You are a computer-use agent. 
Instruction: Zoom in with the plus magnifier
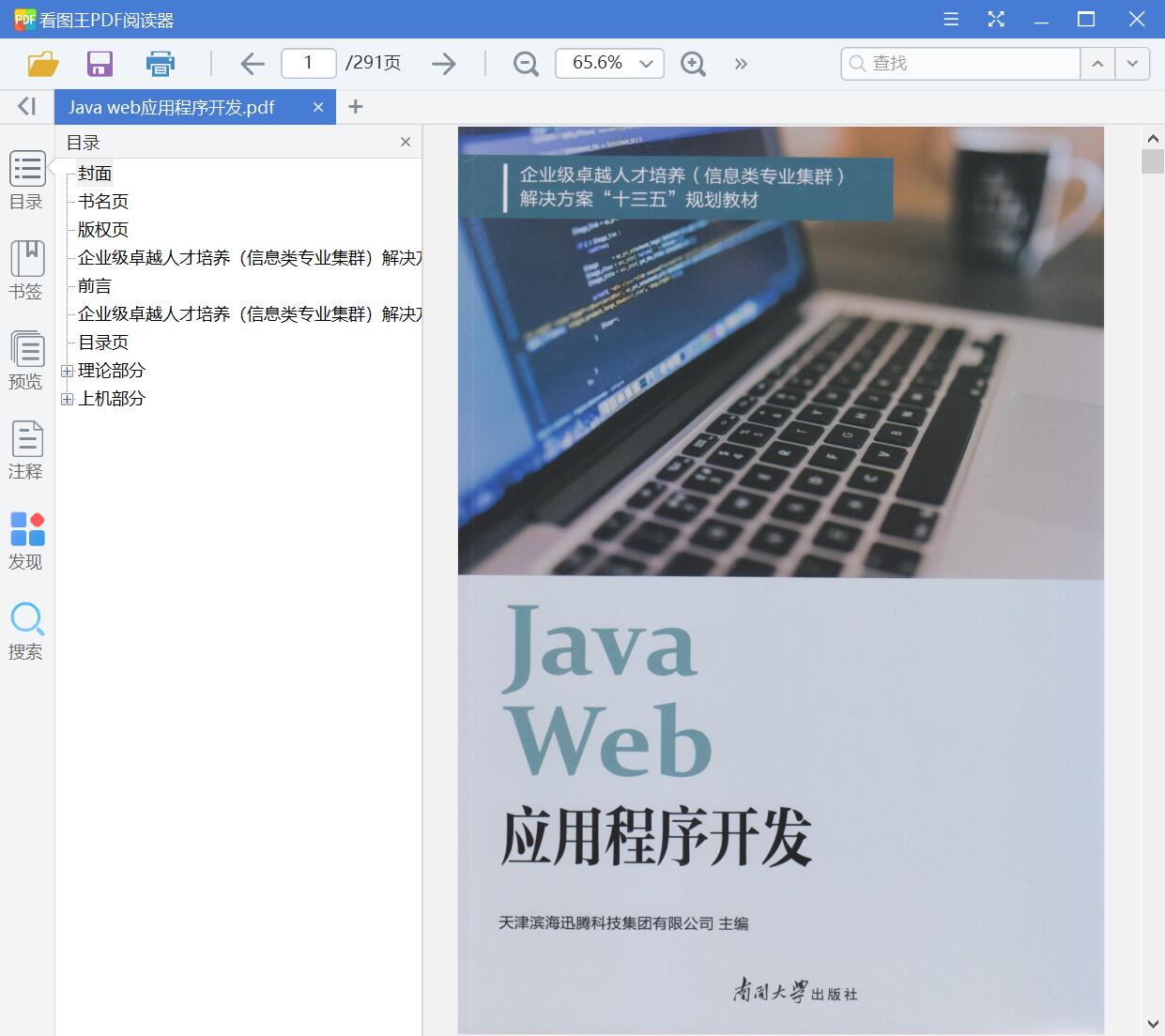(693, 64)
